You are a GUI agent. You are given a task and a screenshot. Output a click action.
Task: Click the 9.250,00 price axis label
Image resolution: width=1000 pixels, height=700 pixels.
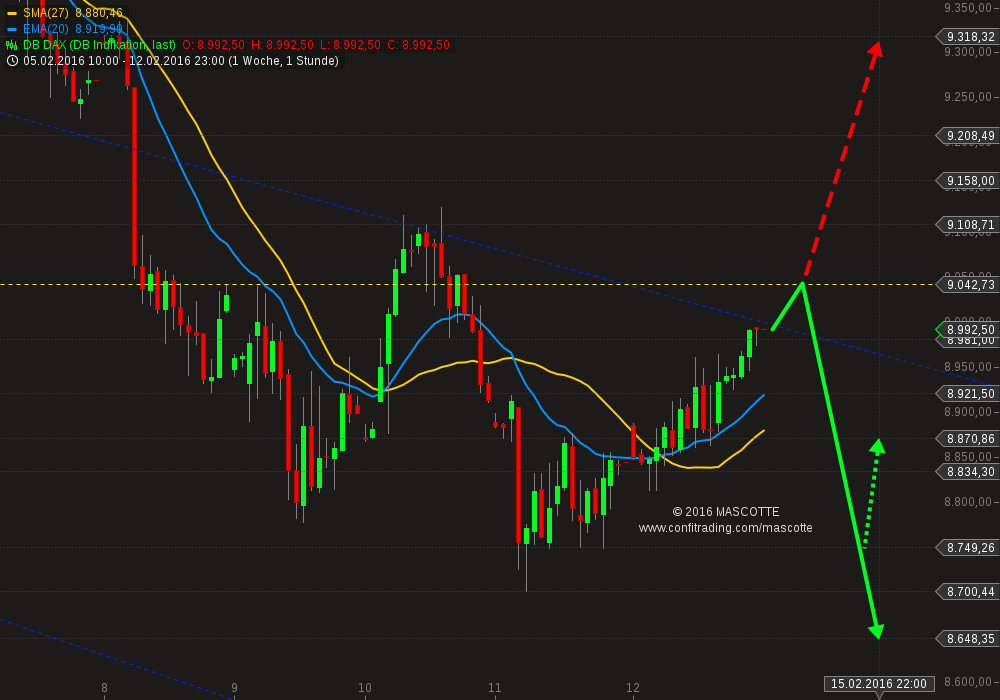pos(968,96)
